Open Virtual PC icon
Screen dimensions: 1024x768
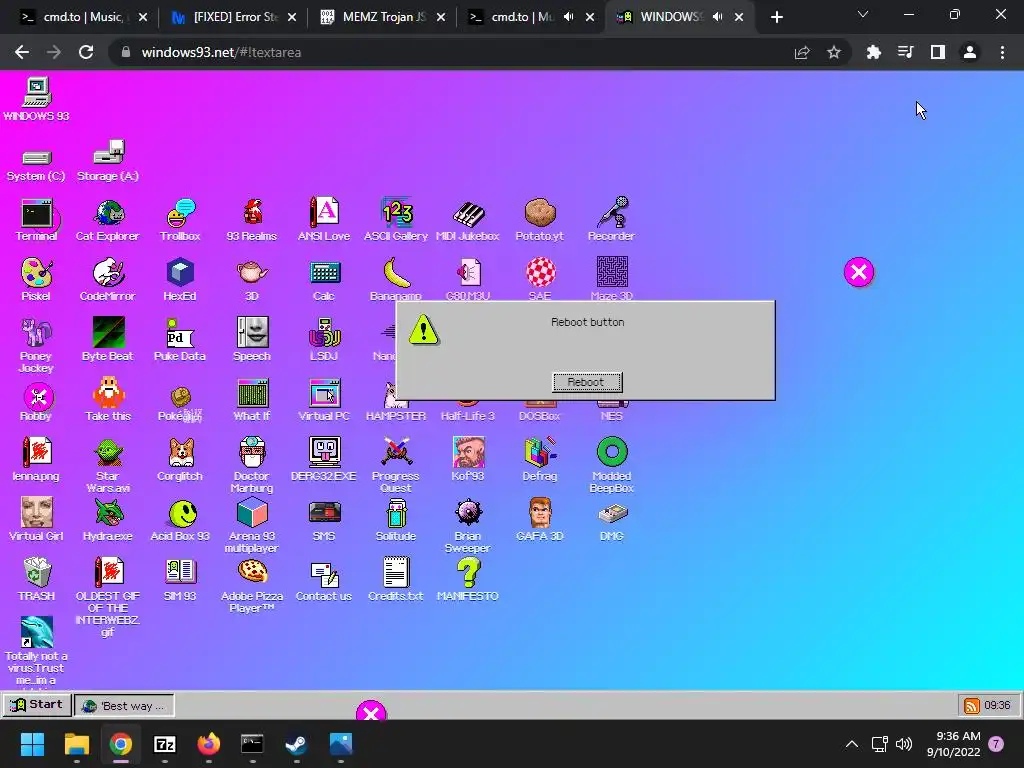click(x=324, y=393)
